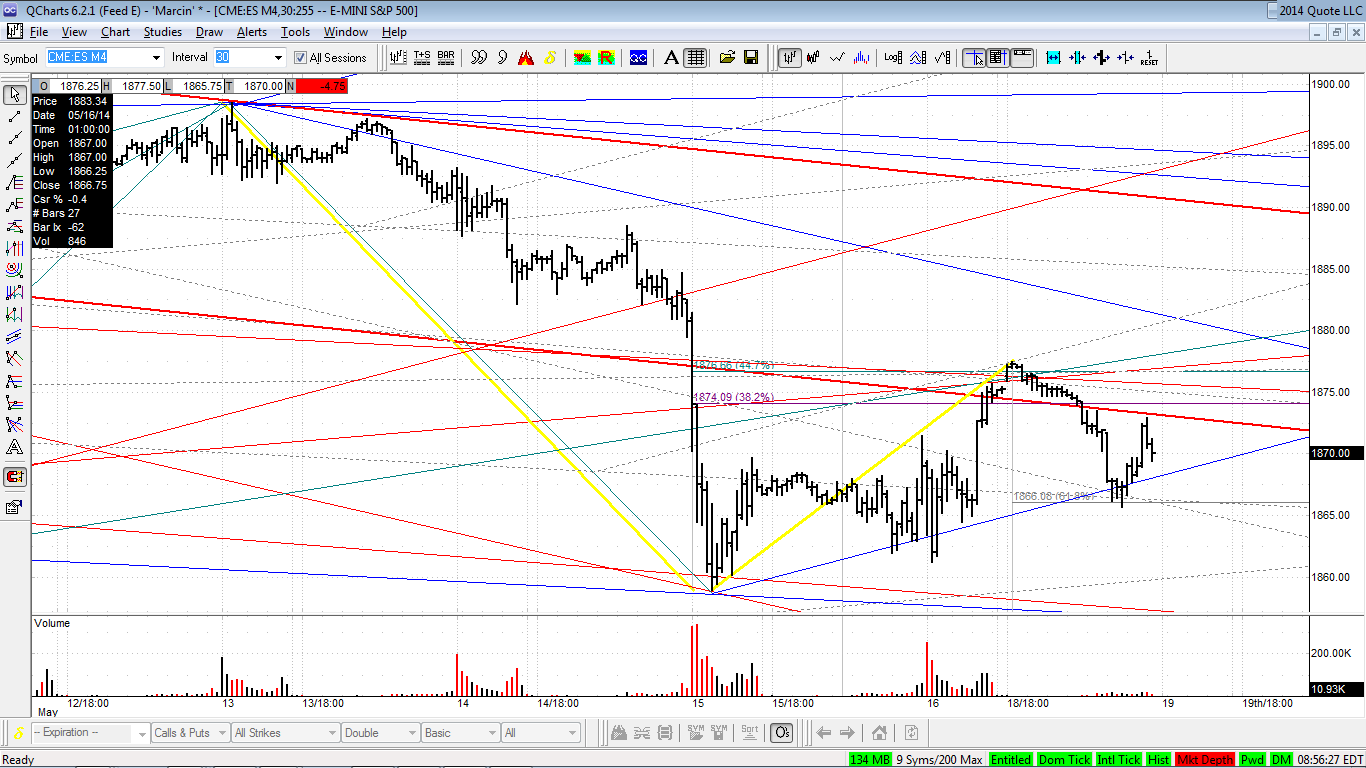Open the File menu
Viewport: 1366px width, 768px height.
pyautogui.click(x=39, y=32)
